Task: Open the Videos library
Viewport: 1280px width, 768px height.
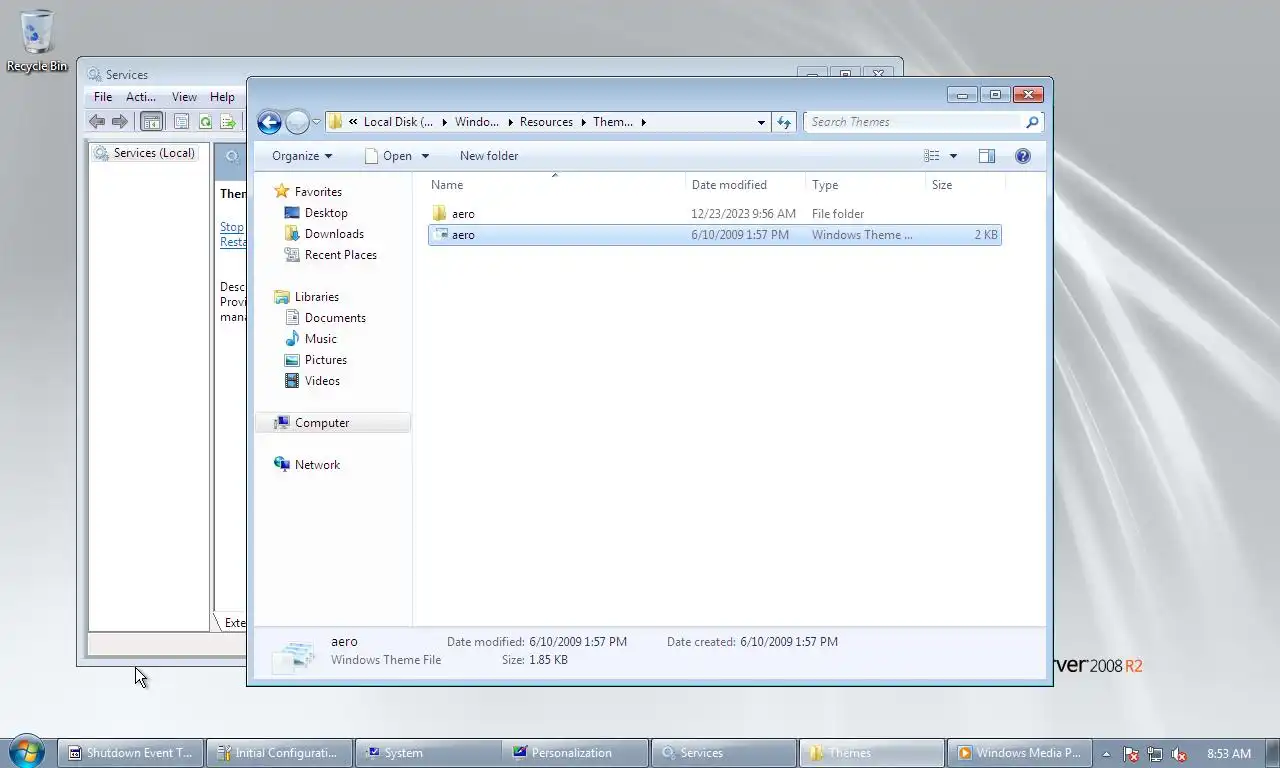Action: click(x=322, y=381)
